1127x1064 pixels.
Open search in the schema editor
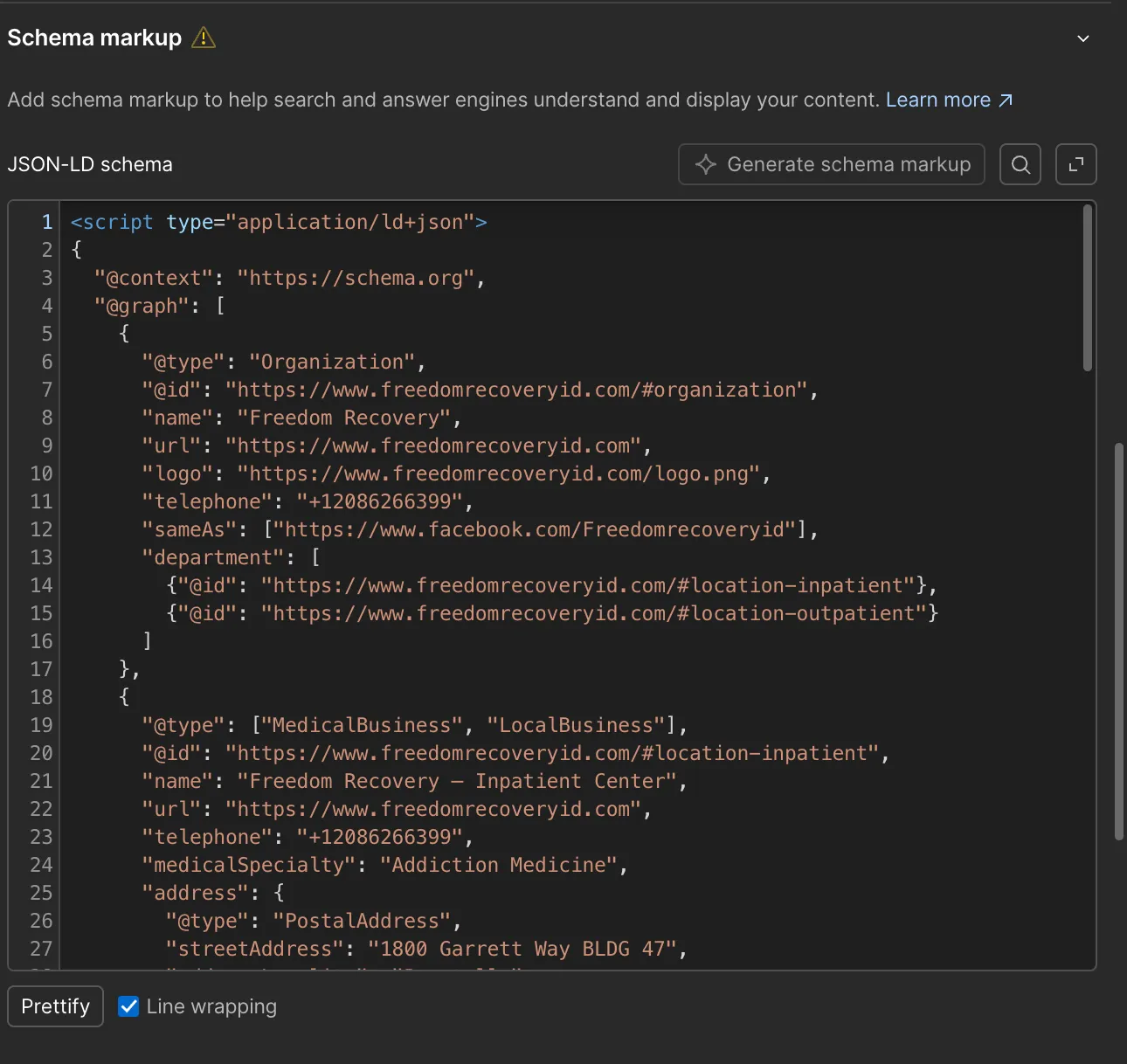[1020, 164]
